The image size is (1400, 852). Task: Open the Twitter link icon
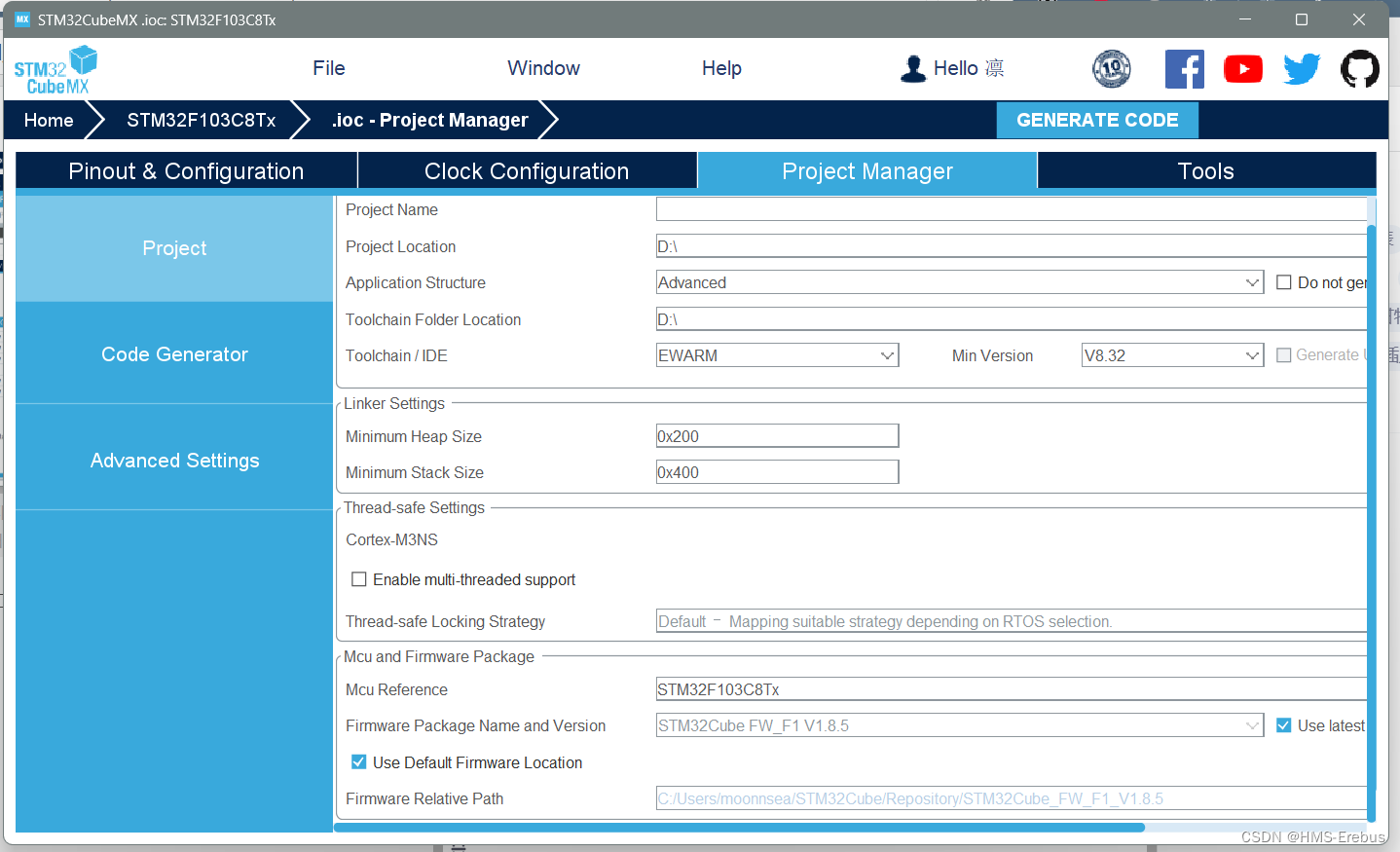tap(1302, 69)
